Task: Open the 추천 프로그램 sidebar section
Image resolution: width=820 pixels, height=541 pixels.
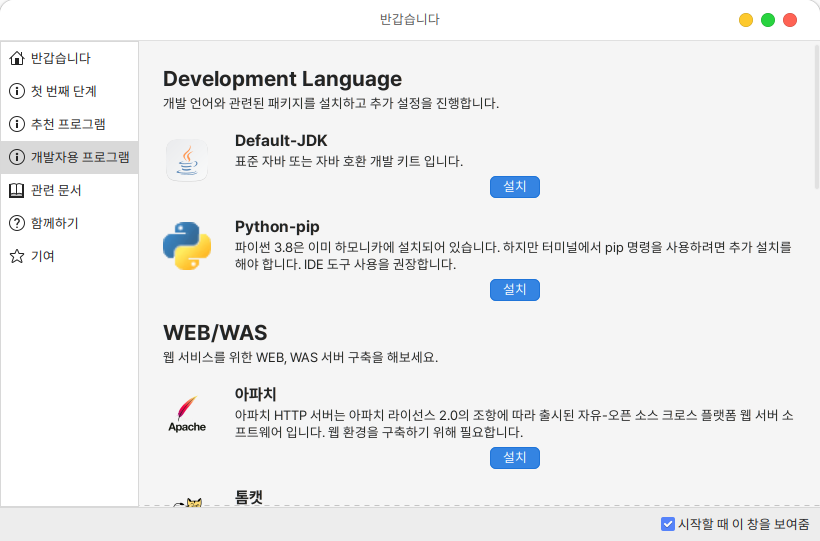Action: (68, 124)
